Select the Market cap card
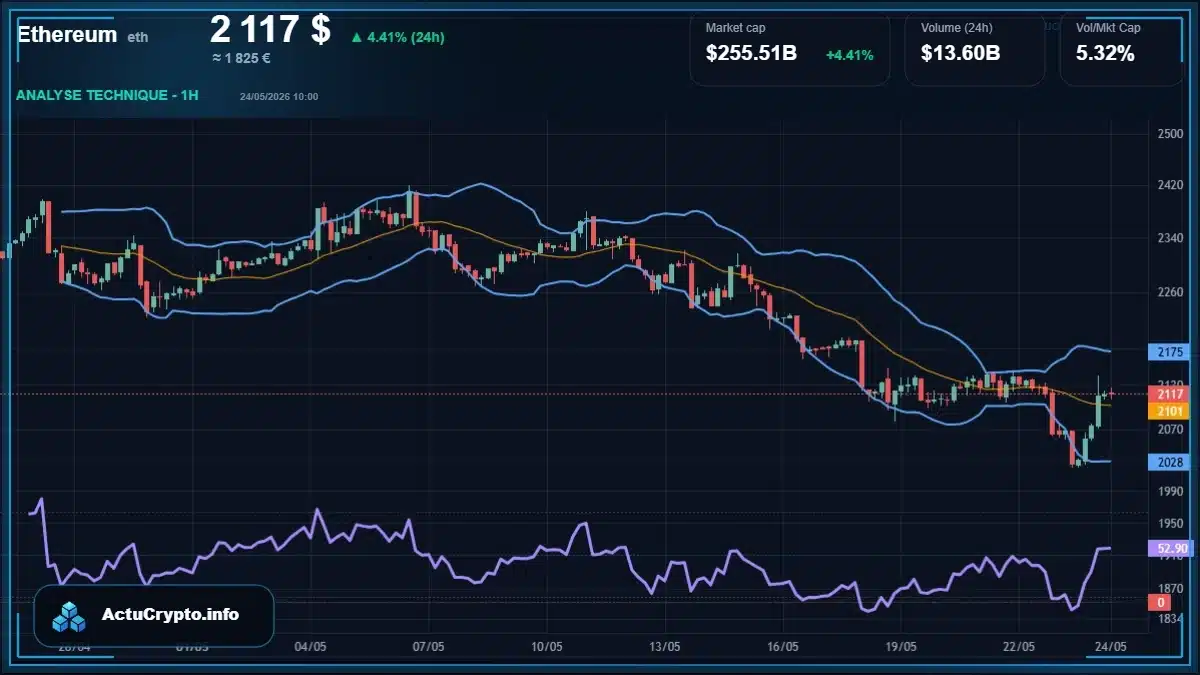The width and height of the screenshot is (1200, 675). coord(790,48)
